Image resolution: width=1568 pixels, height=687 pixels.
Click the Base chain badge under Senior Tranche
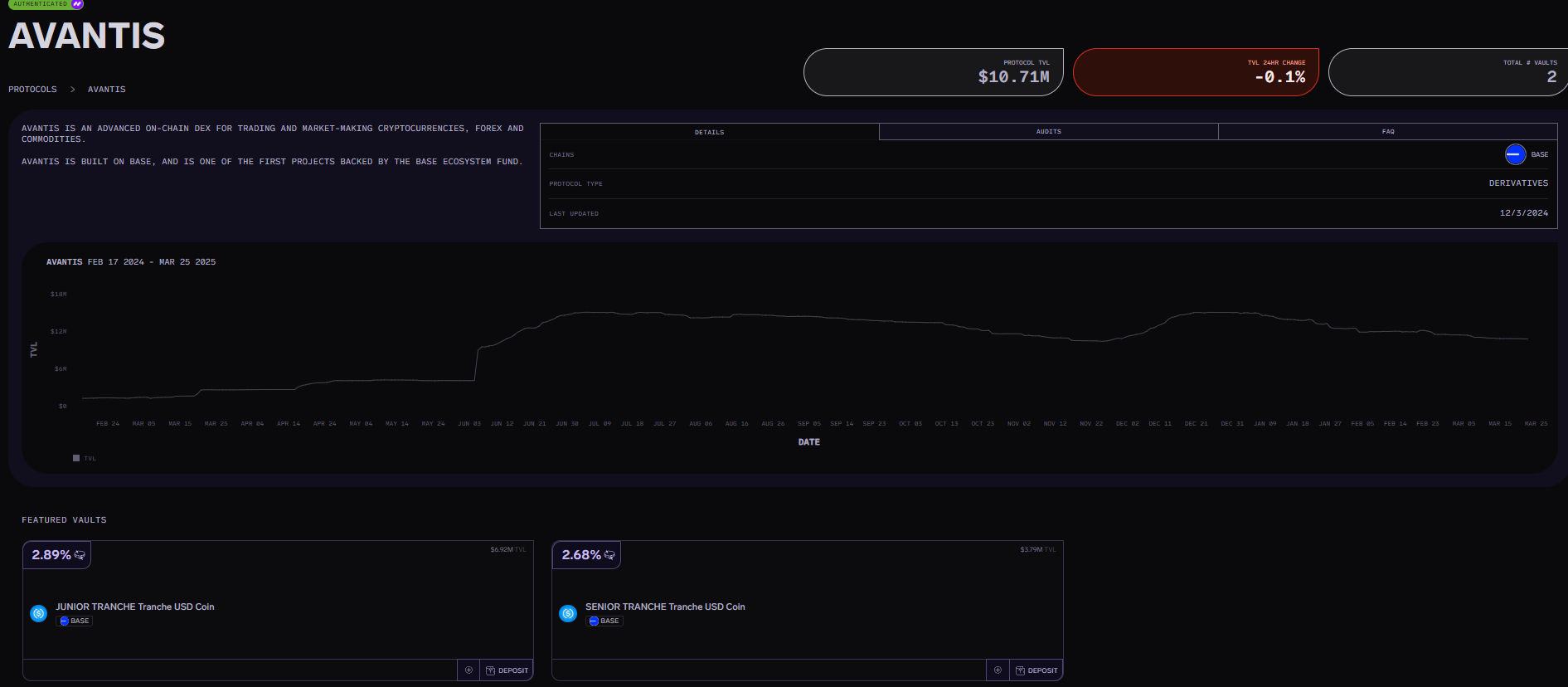604,621
